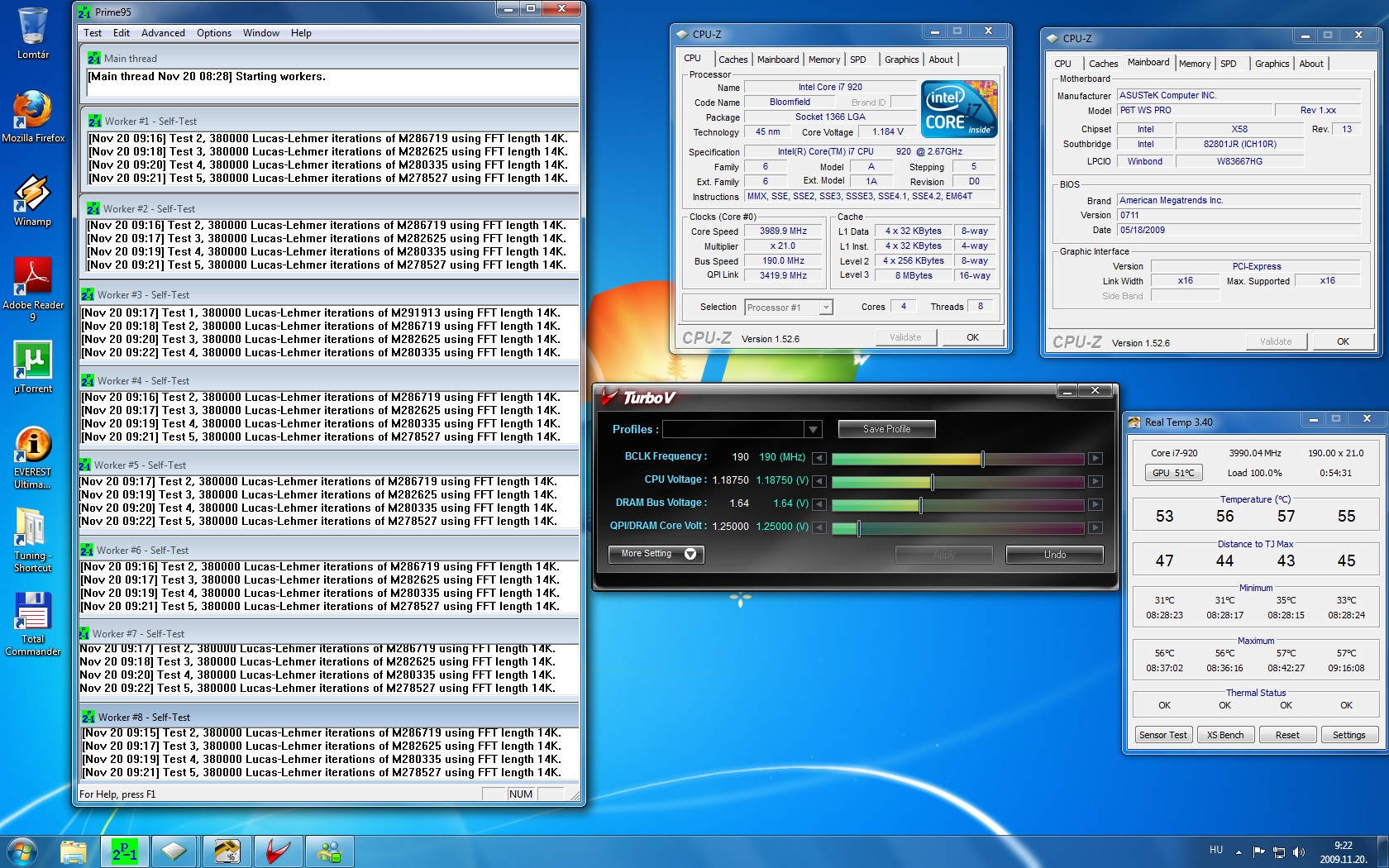Increase DRAM Bus Voltage with the right arrow

1095,504
